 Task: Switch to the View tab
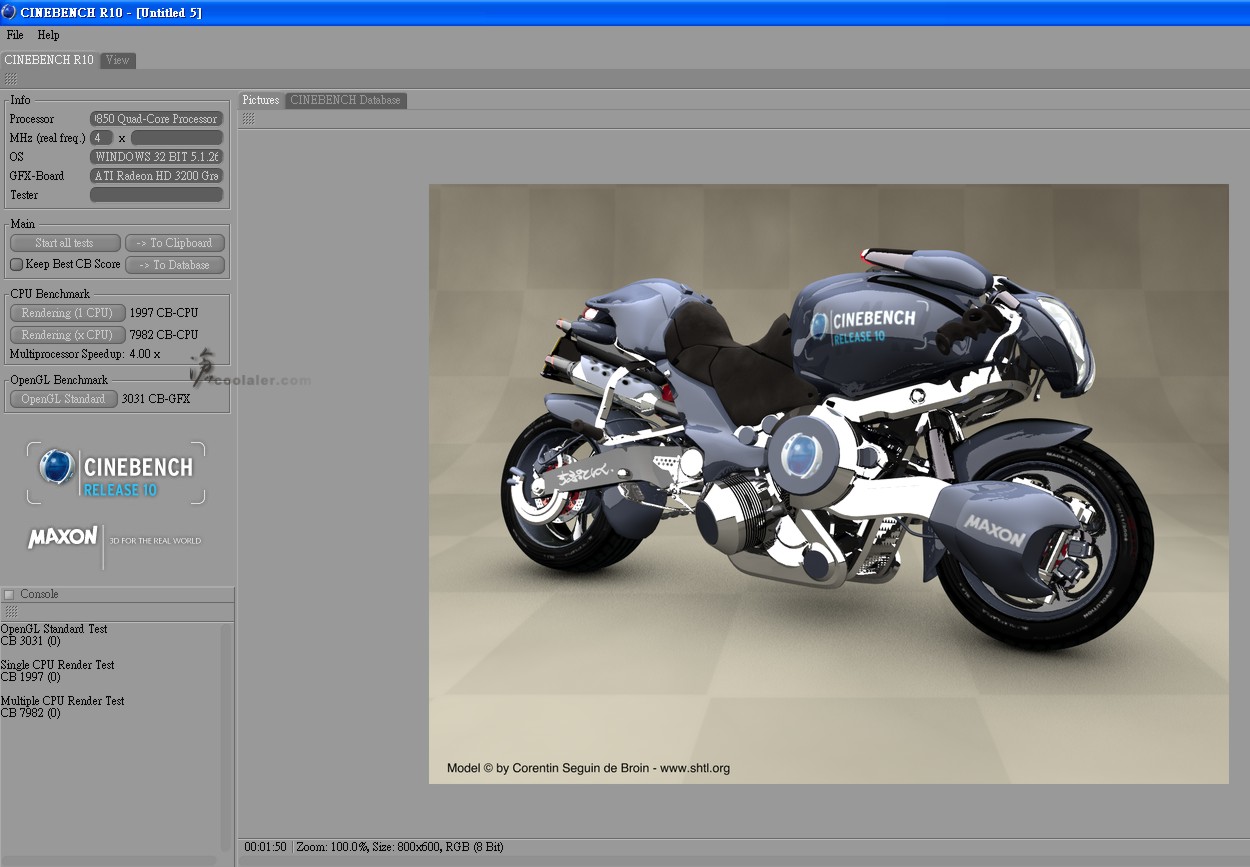tap(118, 60)
